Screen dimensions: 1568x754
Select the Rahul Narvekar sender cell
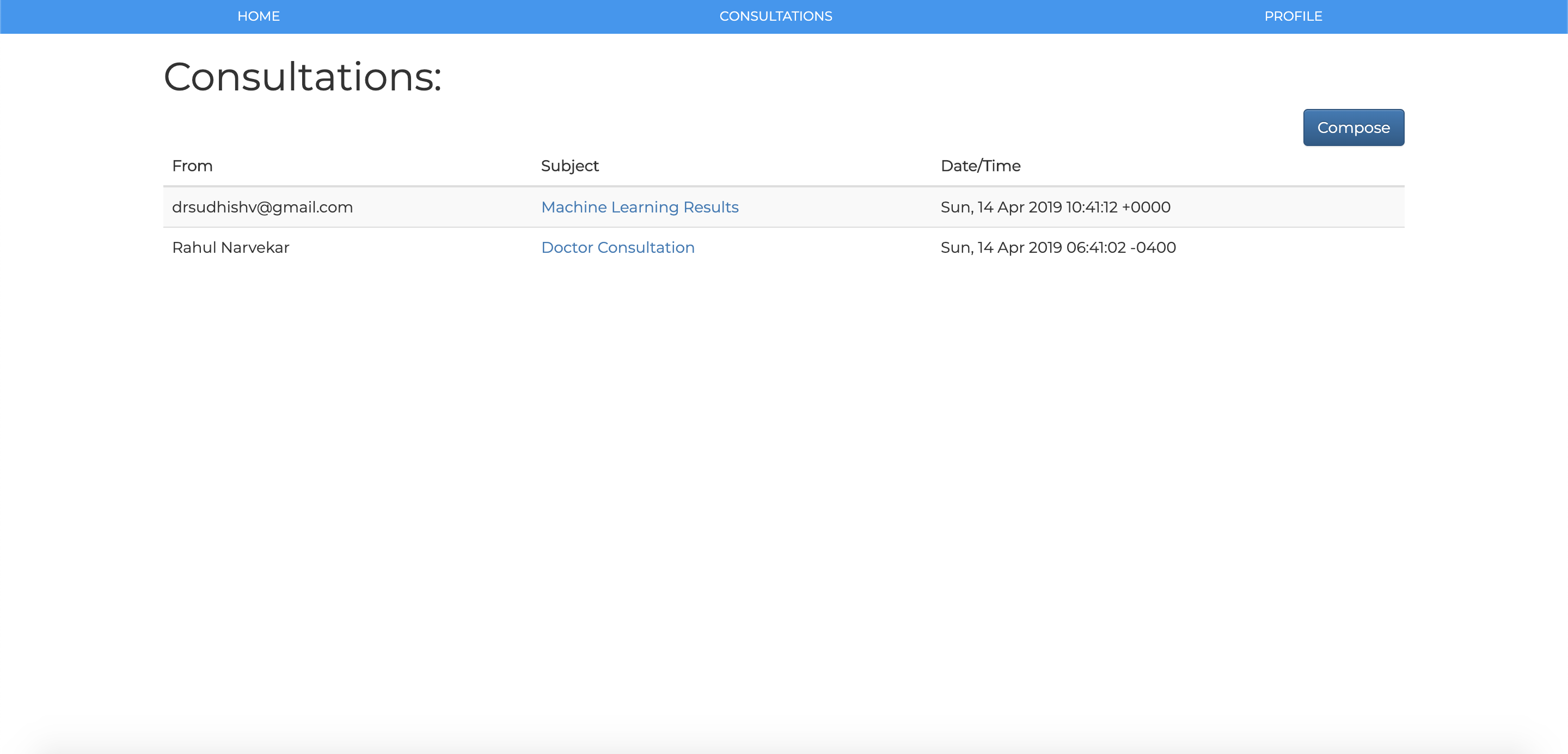231,247
